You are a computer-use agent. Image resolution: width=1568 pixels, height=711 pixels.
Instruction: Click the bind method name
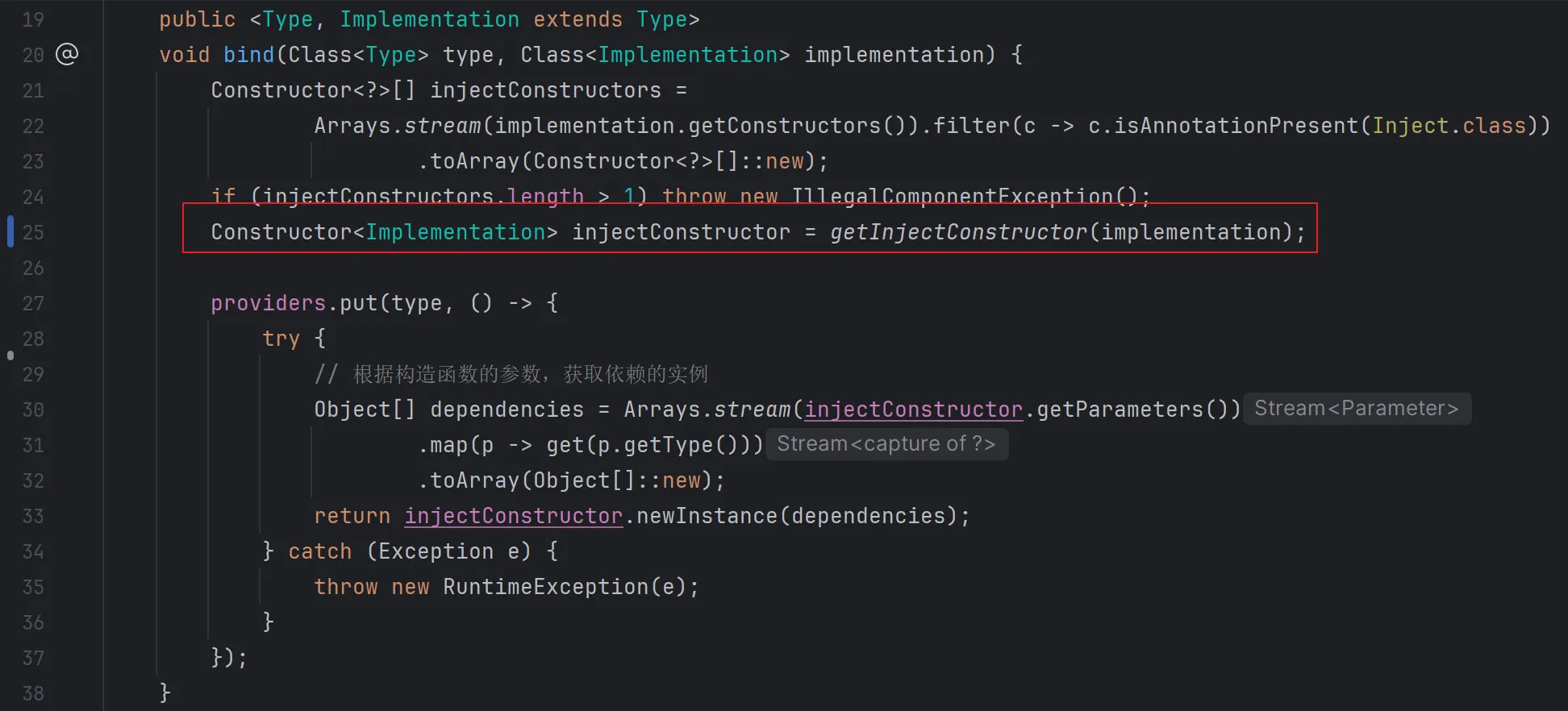click(x=248, y=55)
